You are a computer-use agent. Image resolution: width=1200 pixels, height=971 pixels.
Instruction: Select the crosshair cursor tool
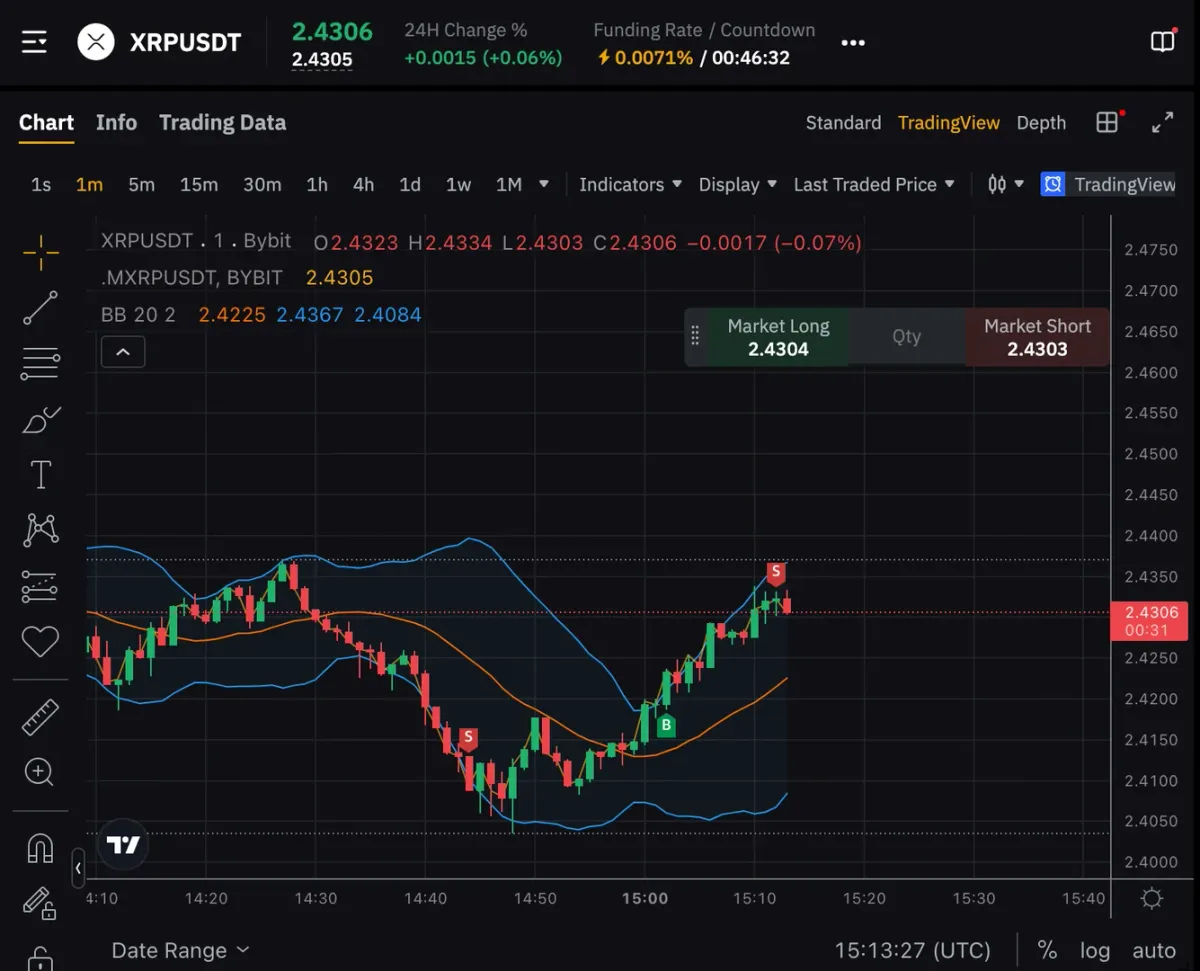click(x=40, y=253)
